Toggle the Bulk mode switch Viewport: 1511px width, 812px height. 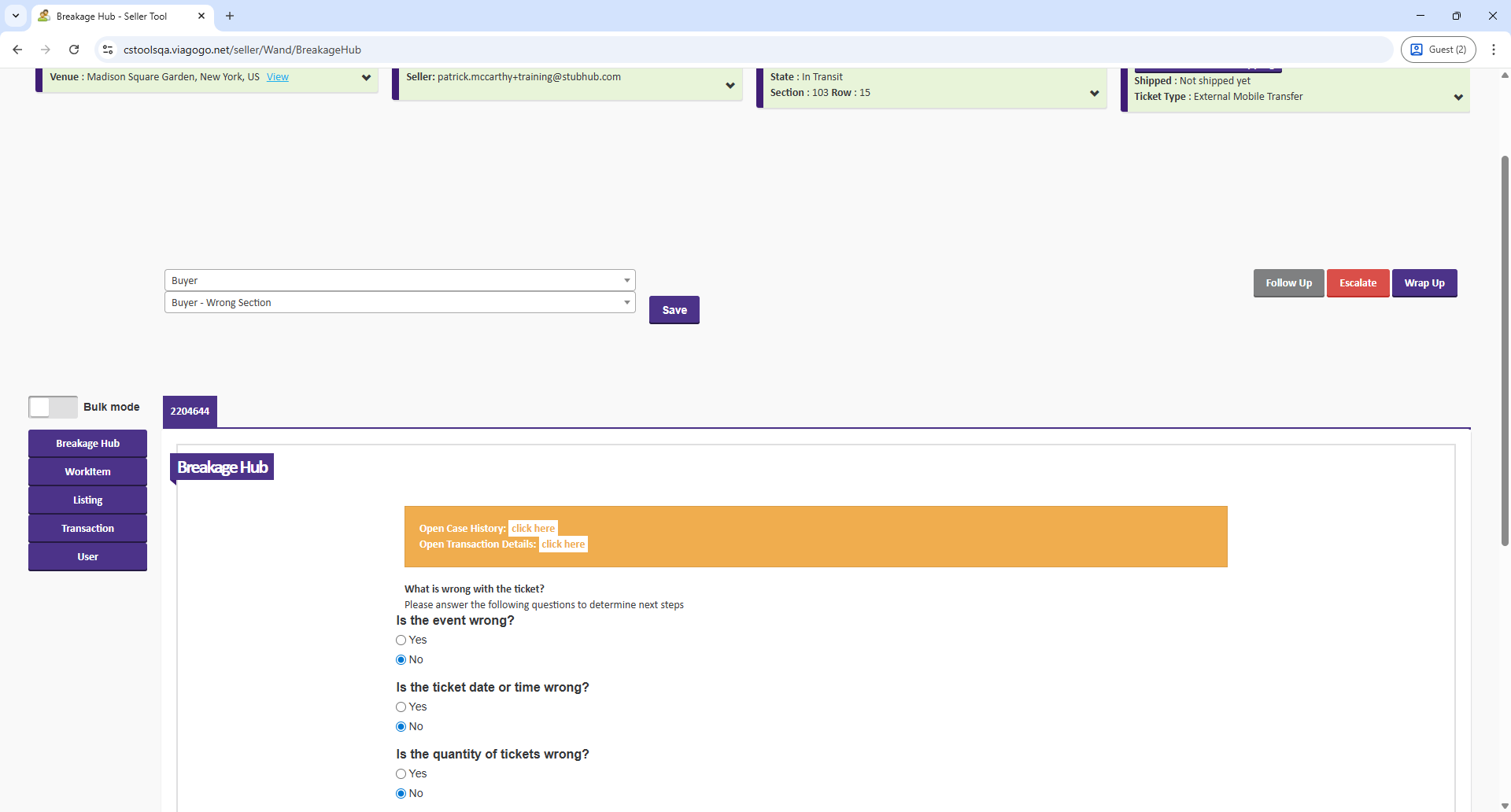53,407
